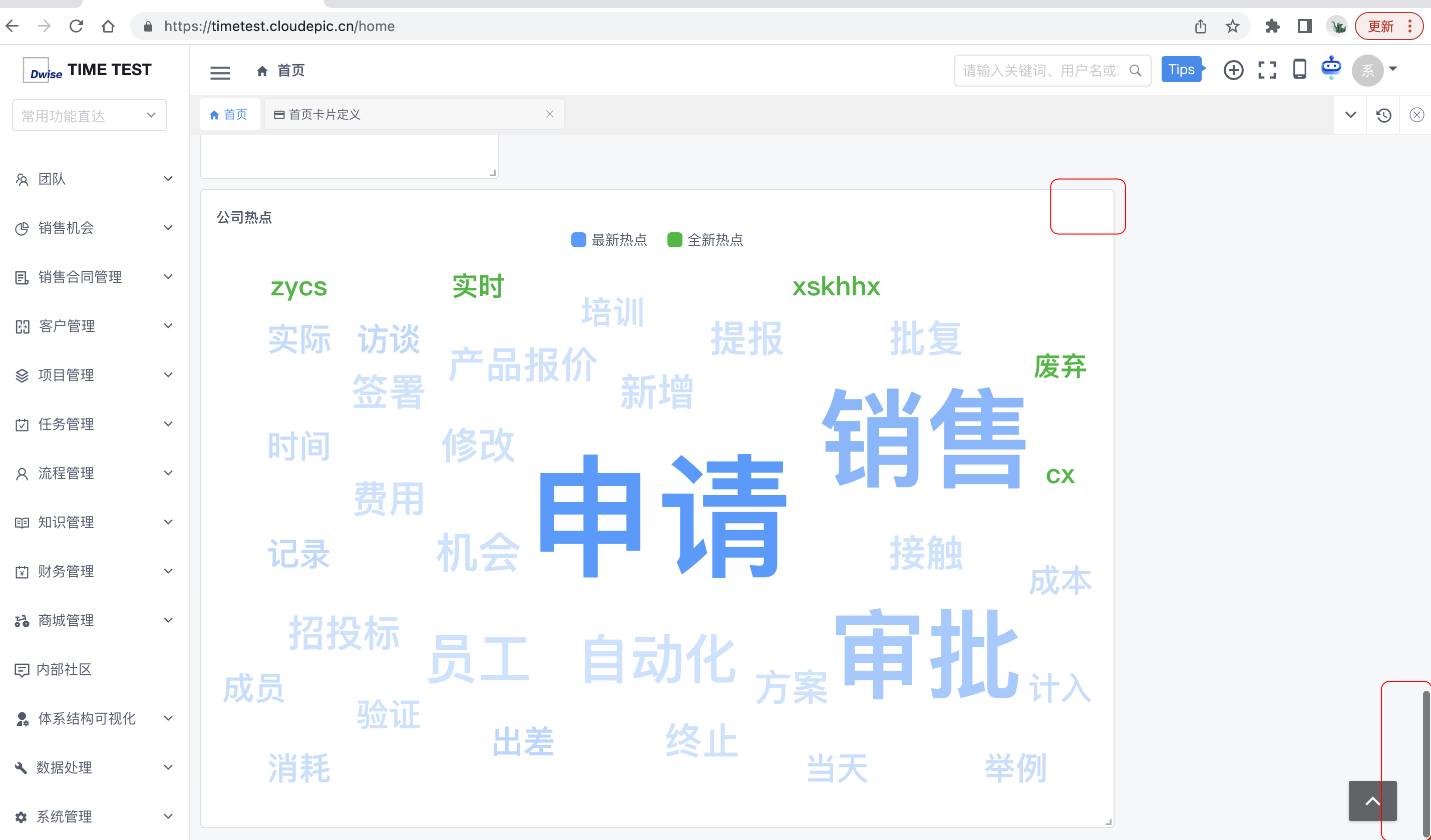Viewport: 1431px width, 840px height.
Task: Close the 首页卡片定义 tab
Action: (549, 114)
